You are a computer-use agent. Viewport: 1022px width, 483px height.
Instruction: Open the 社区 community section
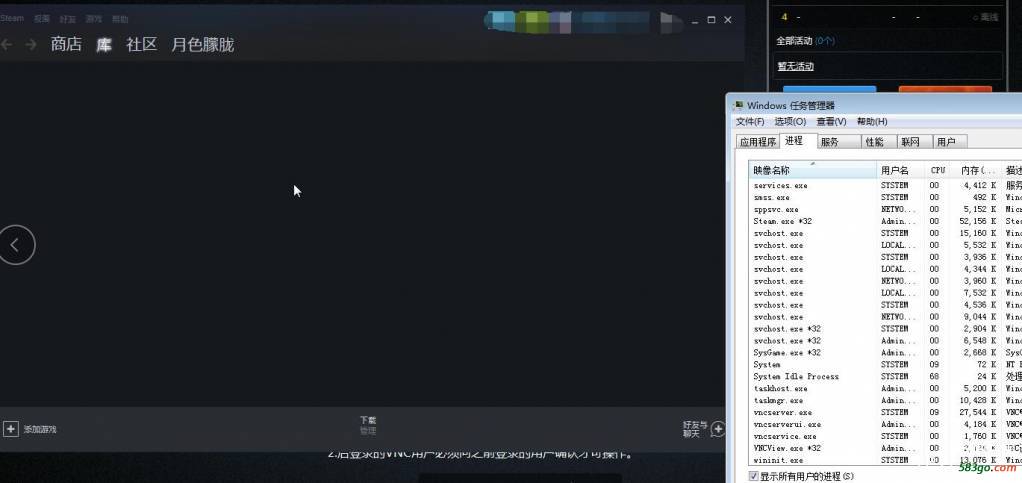[x=142, y=44]
